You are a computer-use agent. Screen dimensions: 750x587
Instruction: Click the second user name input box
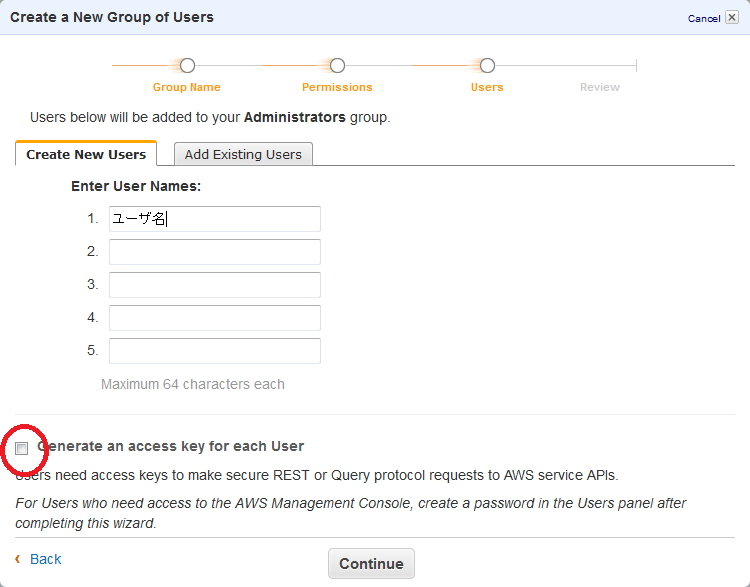pos(215,252)
